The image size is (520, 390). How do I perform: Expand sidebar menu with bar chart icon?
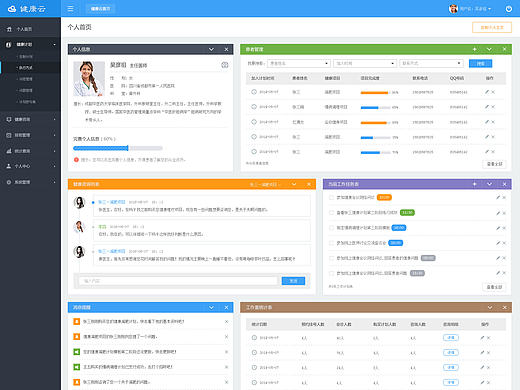pos(30,151)
